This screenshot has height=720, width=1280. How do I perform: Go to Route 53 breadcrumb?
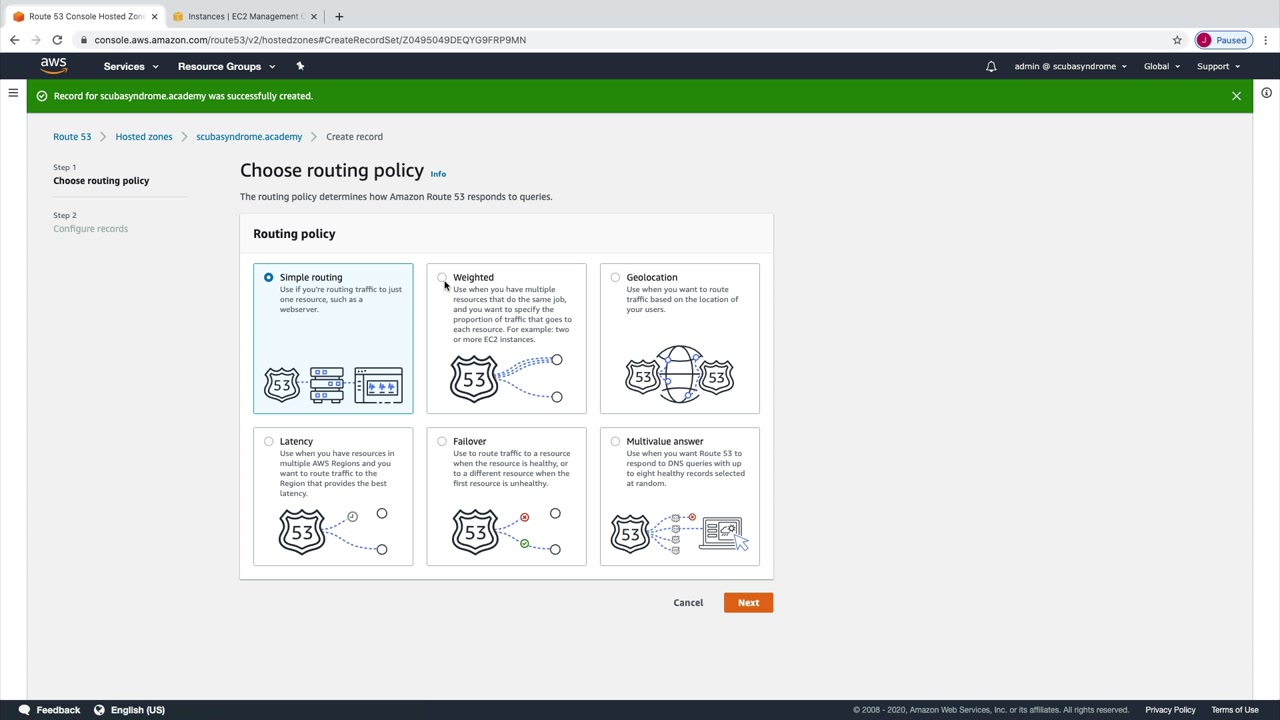pyautogui.click(x=72, y=136)
